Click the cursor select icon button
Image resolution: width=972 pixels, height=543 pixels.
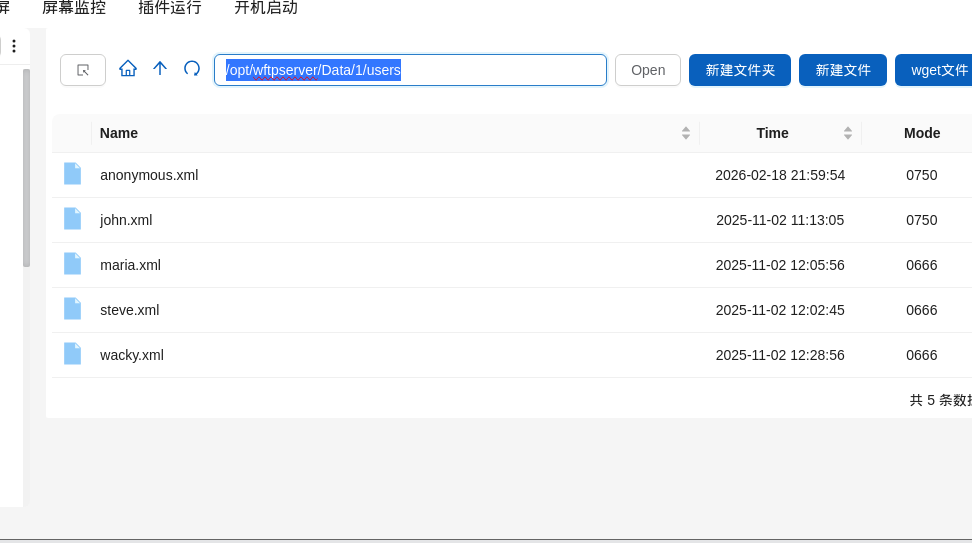pyautogui.click(x=83, y=70)
